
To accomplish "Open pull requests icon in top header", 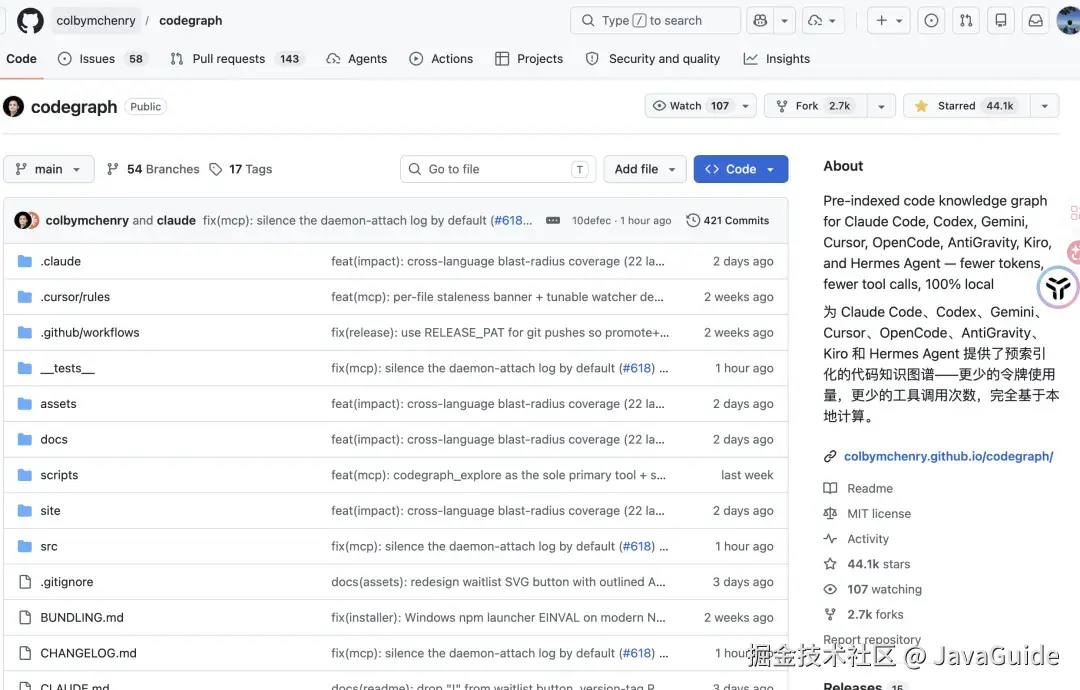I will pos(966,21).
